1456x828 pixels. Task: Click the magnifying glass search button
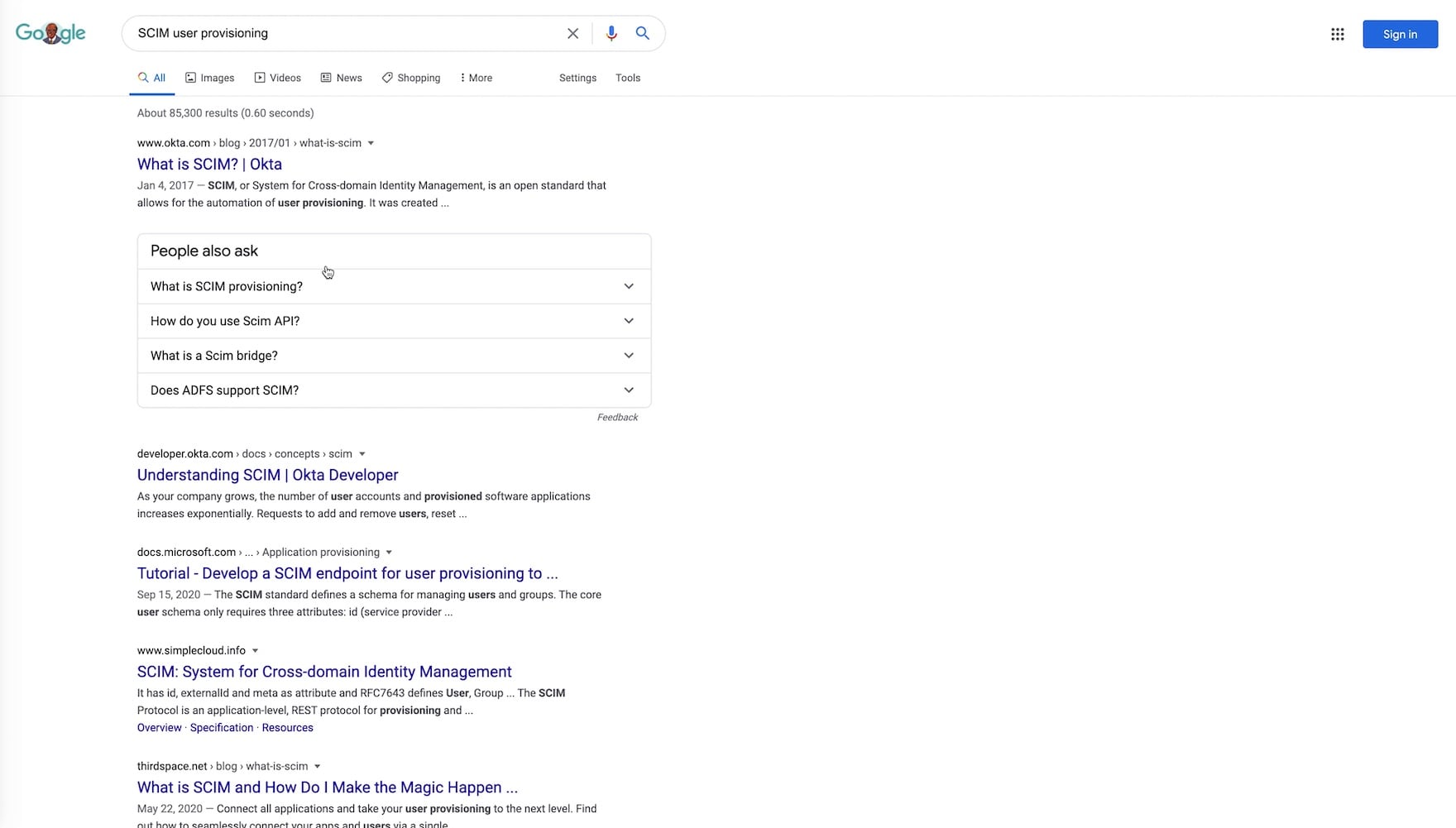(x=642, y=34)
